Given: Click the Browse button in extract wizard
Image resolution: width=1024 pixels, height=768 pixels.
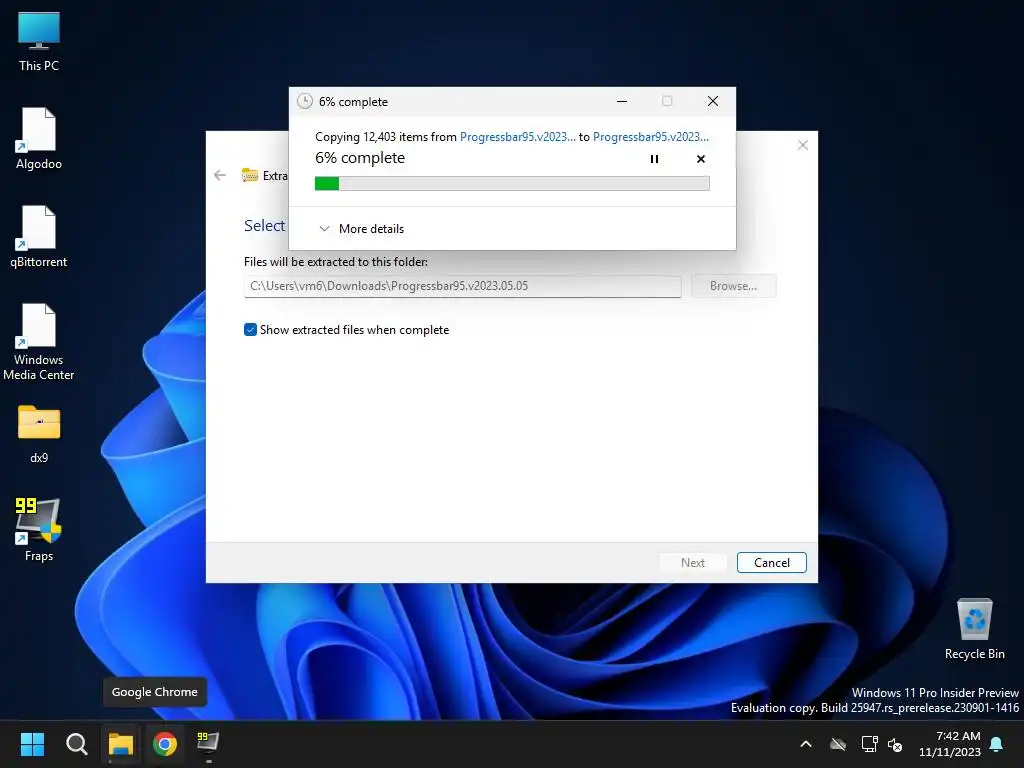Looking at the screenshot, I should point(733,286).
